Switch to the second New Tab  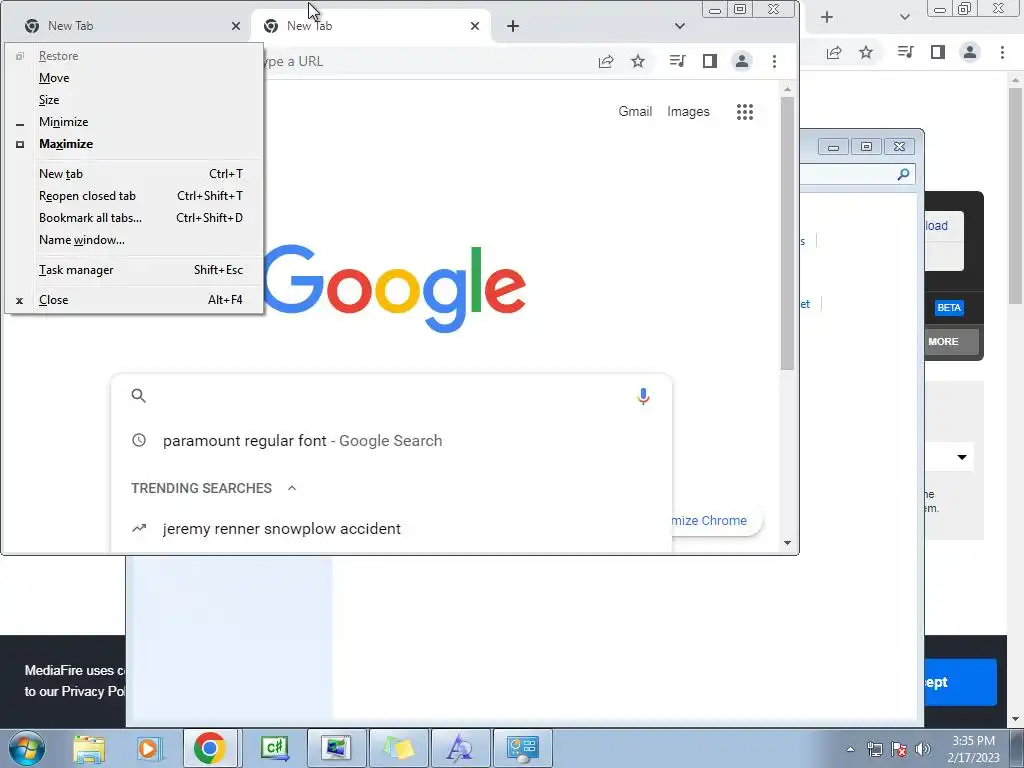point(370,26)
